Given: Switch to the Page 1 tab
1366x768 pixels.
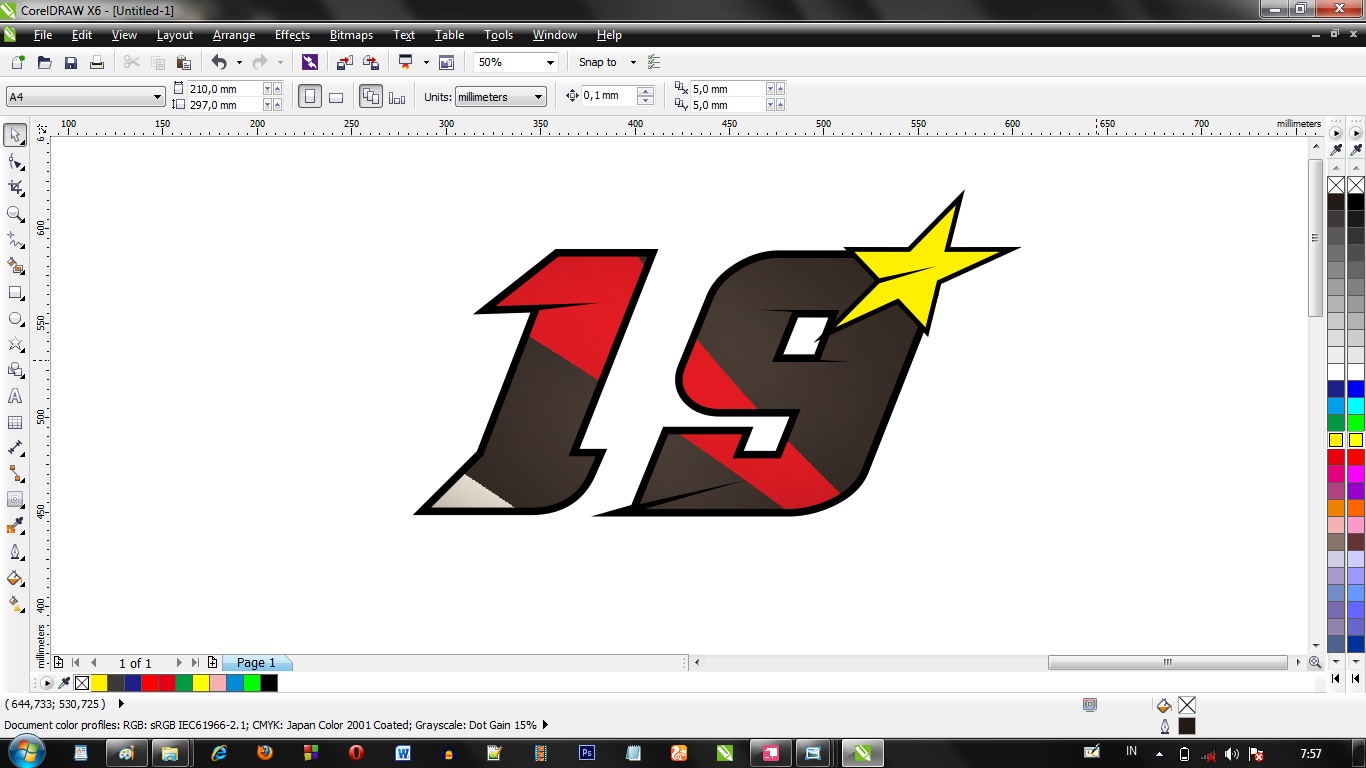Looking at the screenshot, I should point(255,662).
